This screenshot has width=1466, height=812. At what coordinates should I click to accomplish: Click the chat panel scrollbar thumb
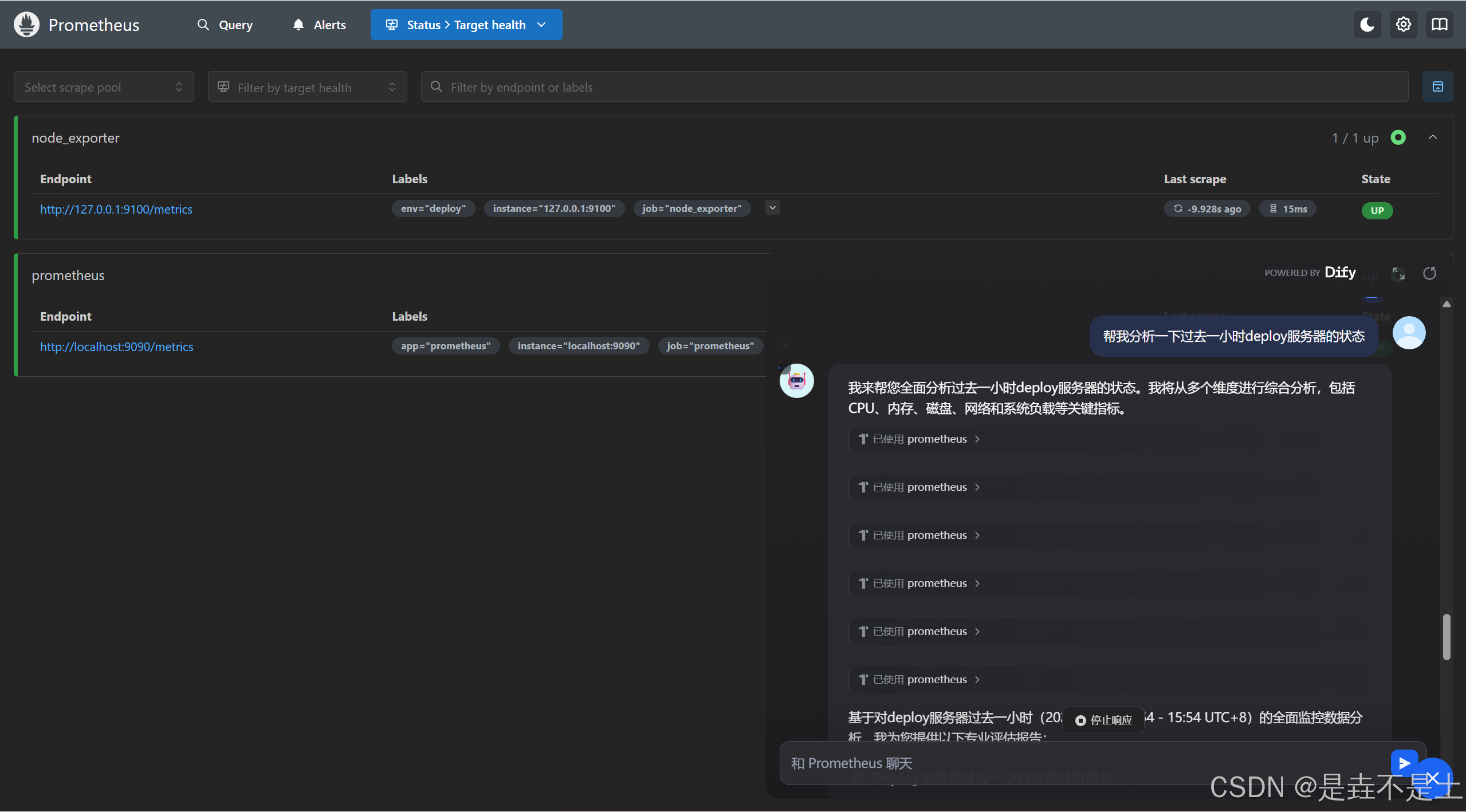pos(1446,637)
